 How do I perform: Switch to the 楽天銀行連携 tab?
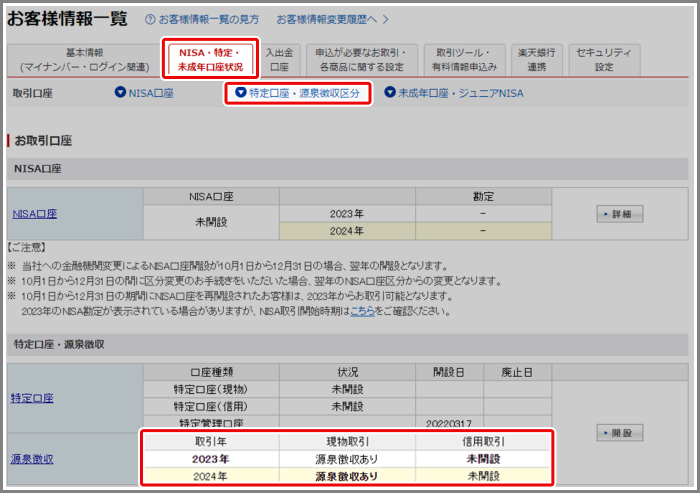[537, 60]
